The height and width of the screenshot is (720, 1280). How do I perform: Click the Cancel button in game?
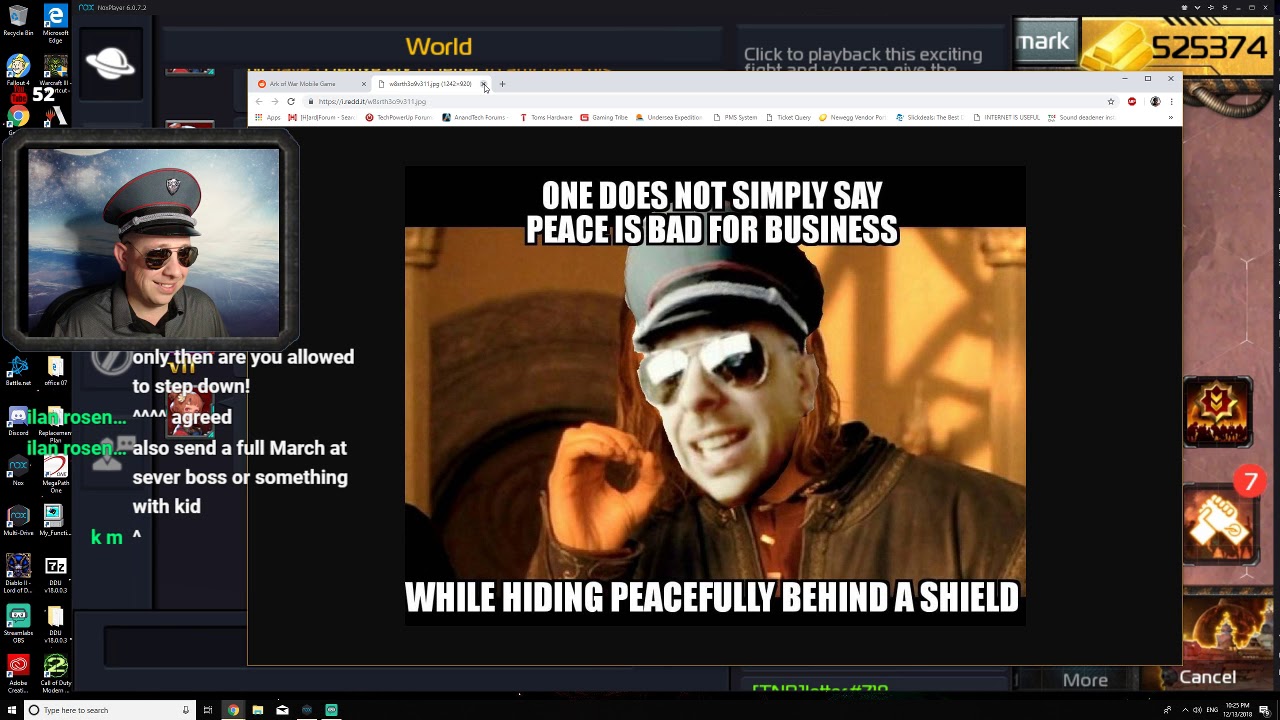[1208, 677]
